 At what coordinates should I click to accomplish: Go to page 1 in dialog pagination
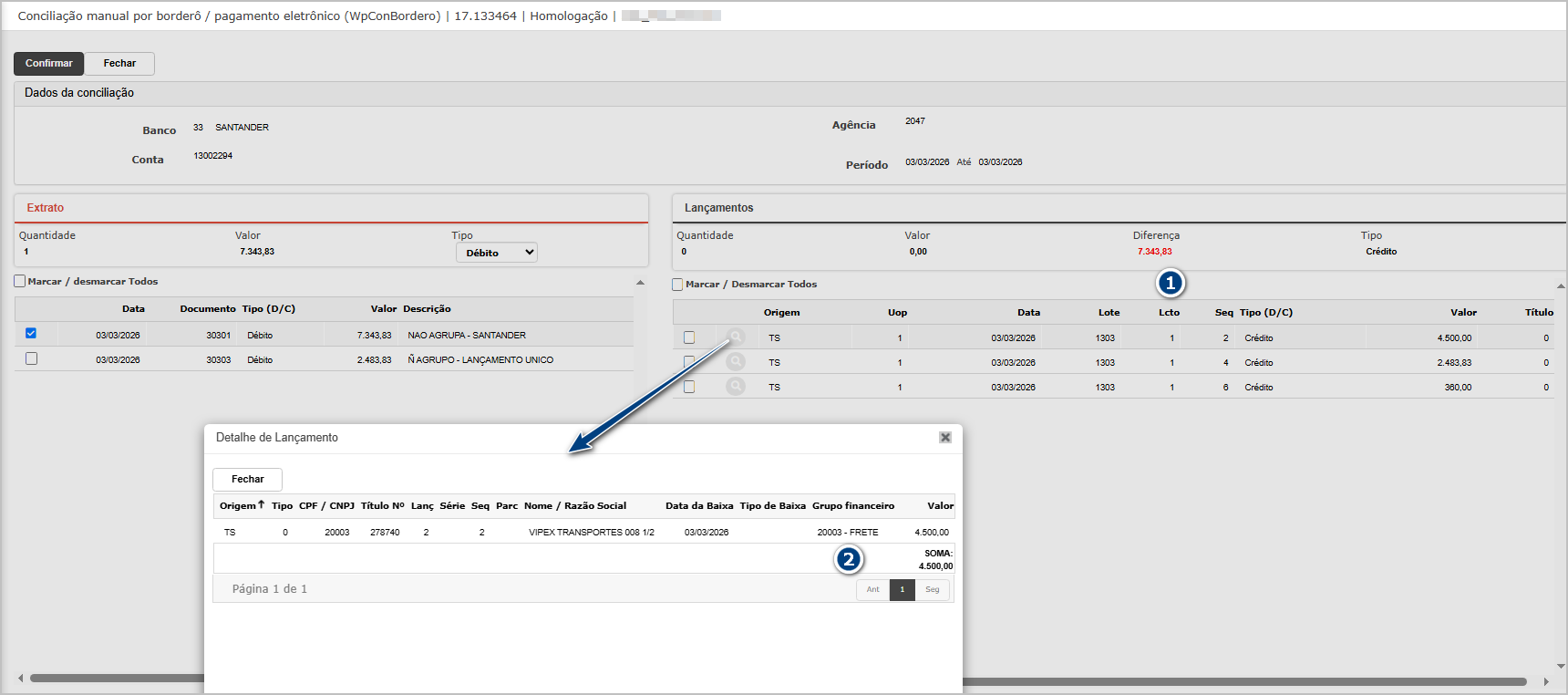coord(902,589)
